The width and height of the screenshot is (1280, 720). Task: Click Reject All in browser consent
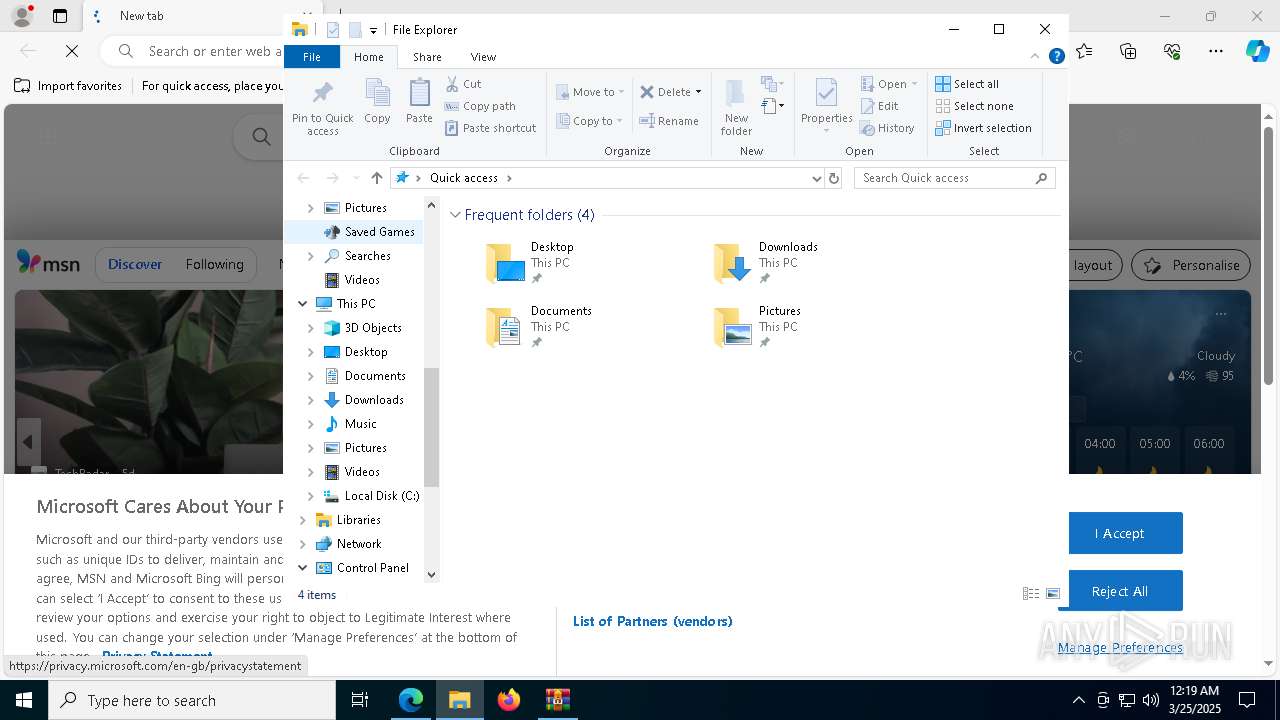tap(1119, 591)
